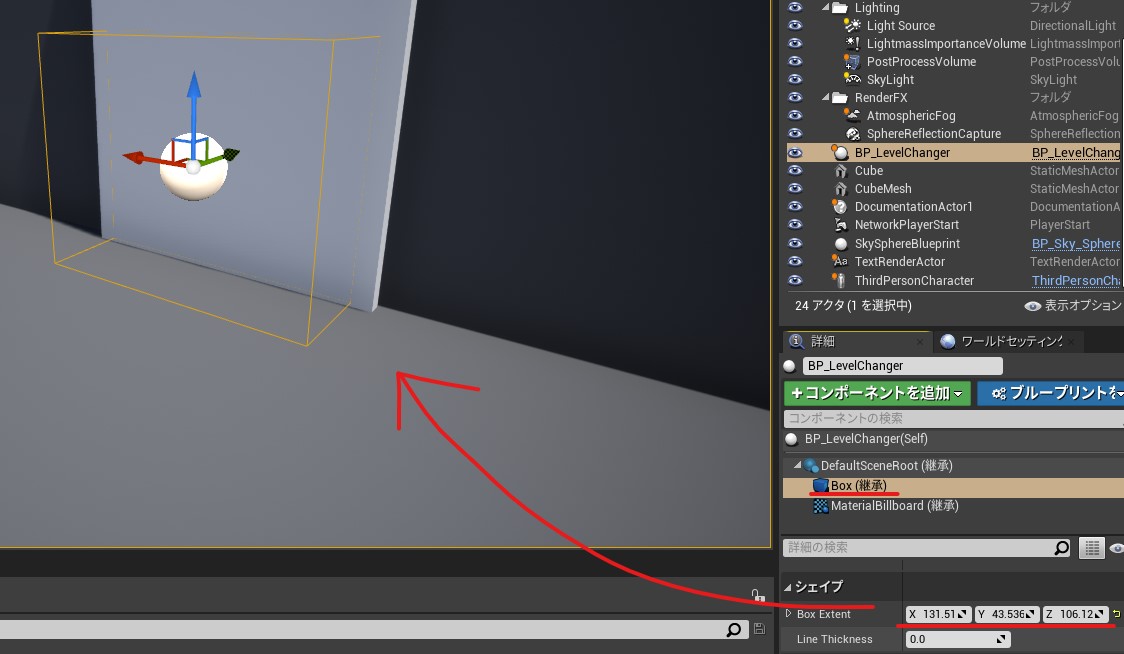Click the TextRenderActor icon
Screen dimensions: 1124x654
coord(840,261)
